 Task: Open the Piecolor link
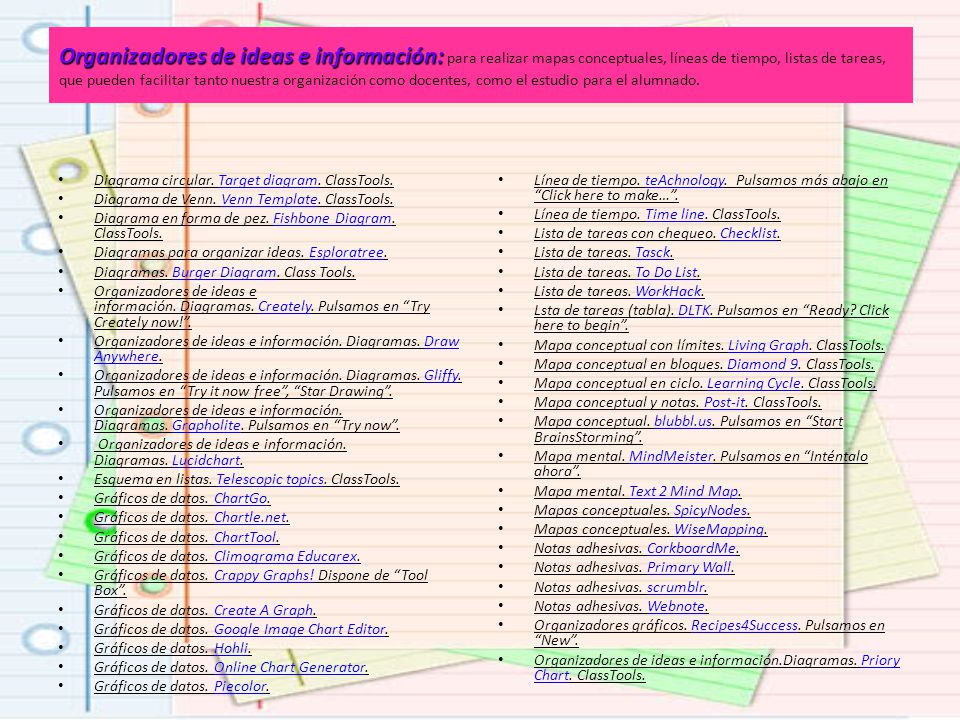(x=240, y=686)
